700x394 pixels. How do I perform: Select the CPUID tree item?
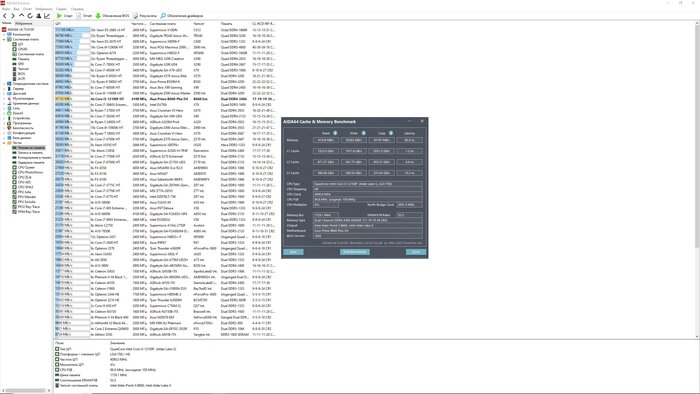click(x=23, y=49)
